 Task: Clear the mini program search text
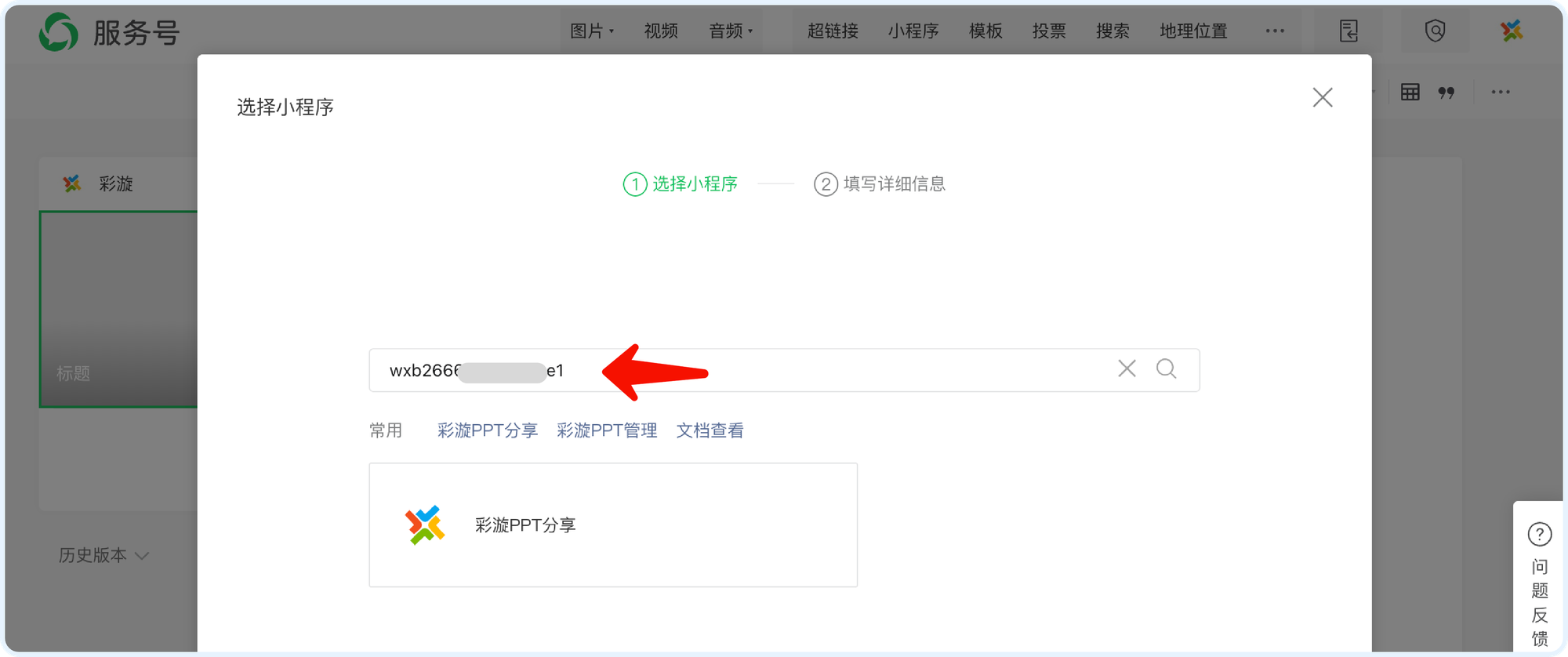pyautogui.click(x=1127, y=369)
